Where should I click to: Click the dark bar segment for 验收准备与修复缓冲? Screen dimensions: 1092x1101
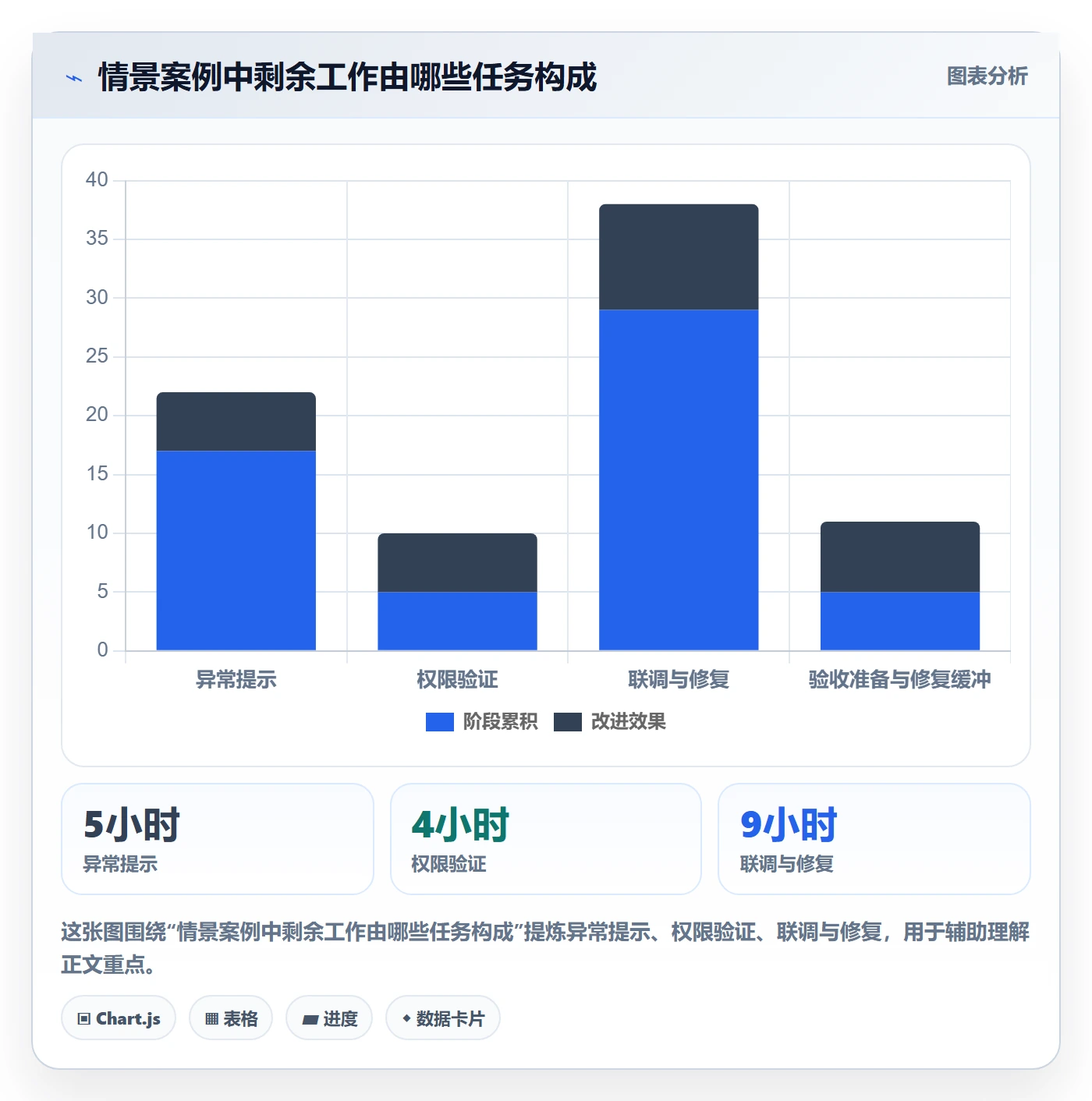(900, 557)
